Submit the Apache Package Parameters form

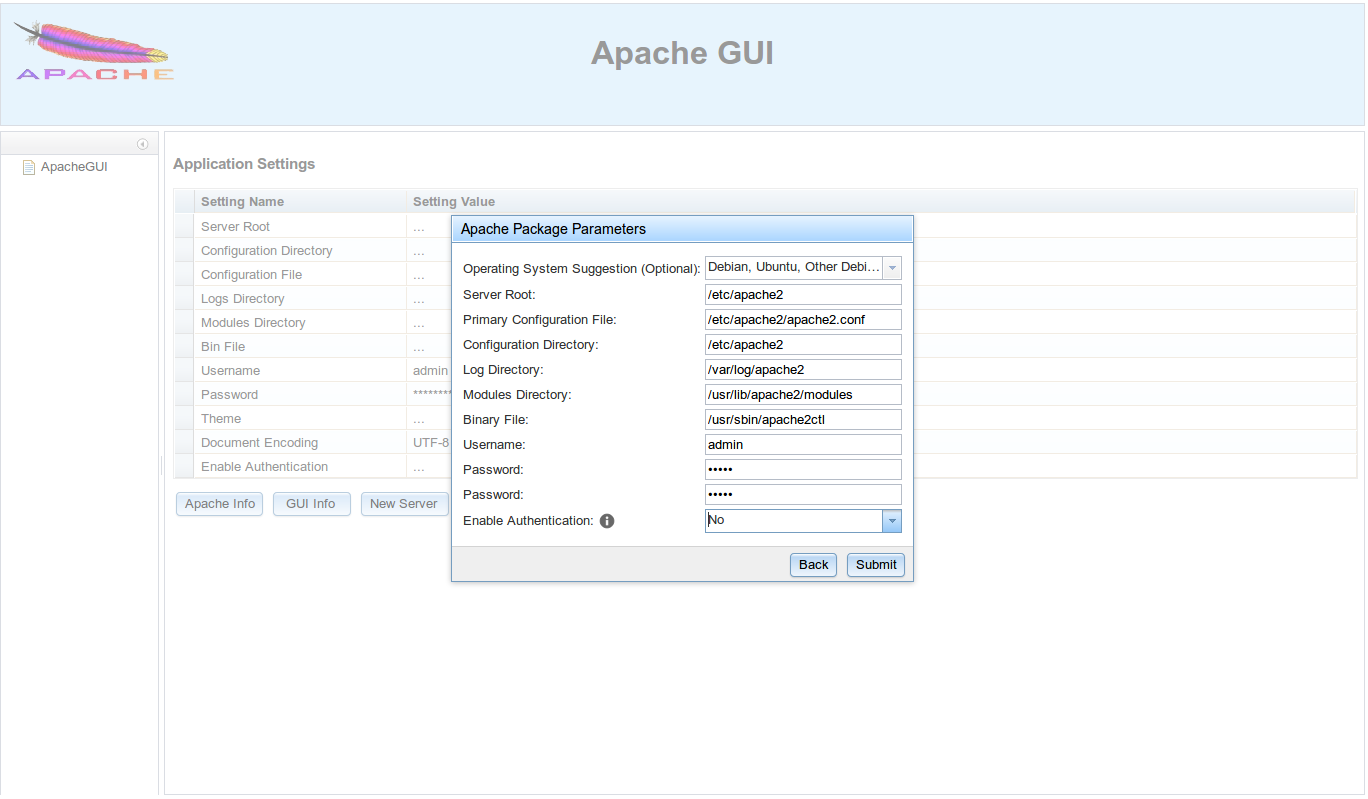pyautogui.click(x=876, y=565)
